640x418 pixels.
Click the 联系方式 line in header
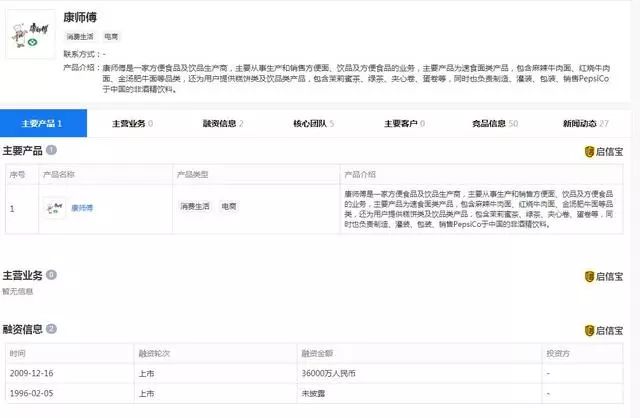pyautogui.click(x=84, y=54)
